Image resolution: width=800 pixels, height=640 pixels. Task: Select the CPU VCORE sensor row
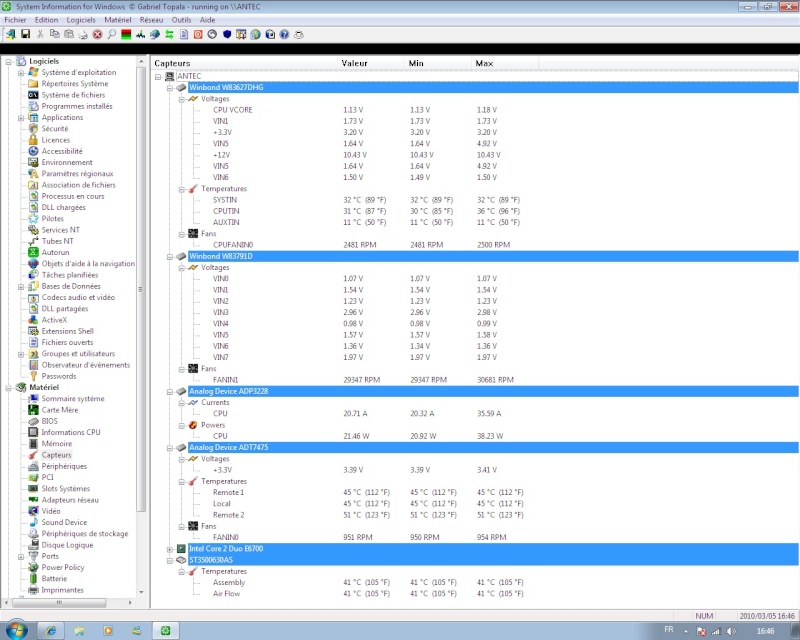click(x=233, y=110)
